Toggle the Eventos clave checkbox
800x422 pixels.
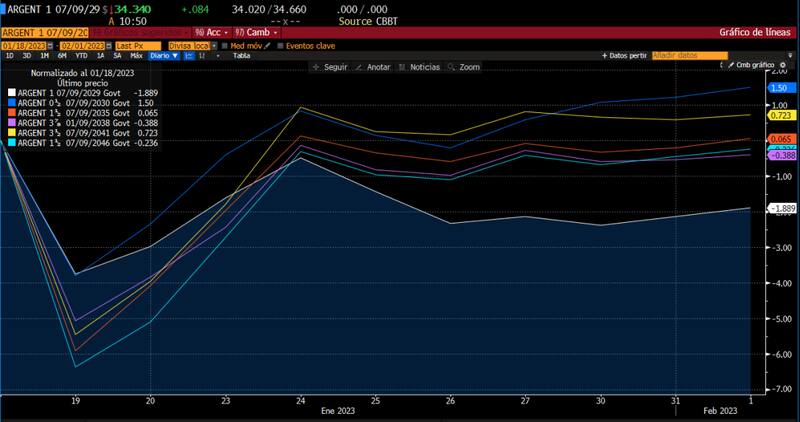(x=281, y=45)
